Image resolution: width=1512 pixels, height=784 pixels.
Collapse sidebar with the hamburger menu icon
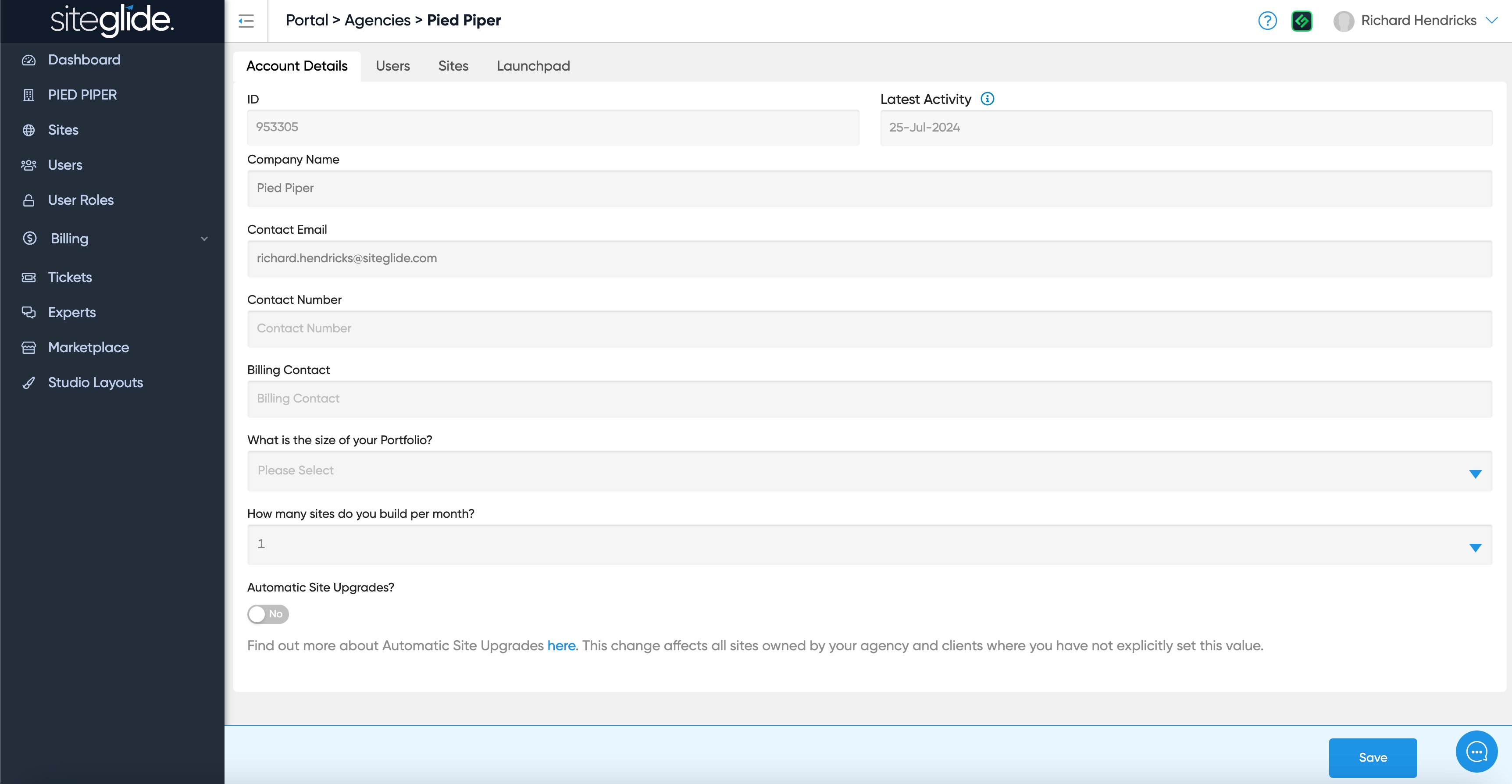[x=246, y=21]
